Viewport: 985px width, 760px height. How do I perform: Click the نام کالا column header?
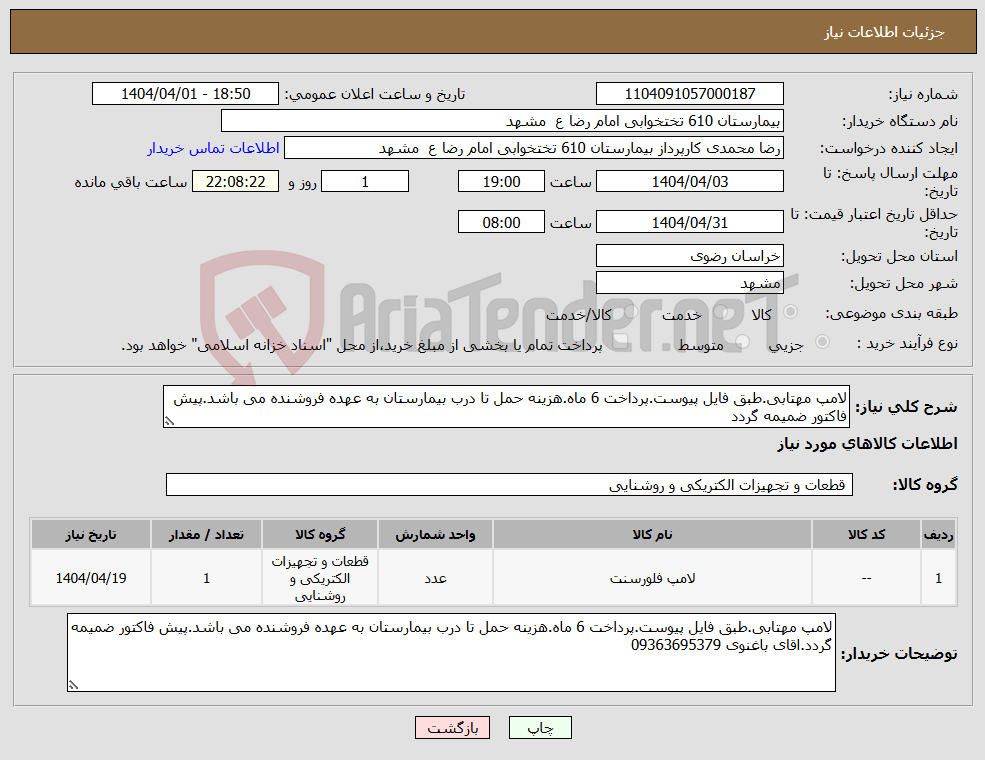652,535
